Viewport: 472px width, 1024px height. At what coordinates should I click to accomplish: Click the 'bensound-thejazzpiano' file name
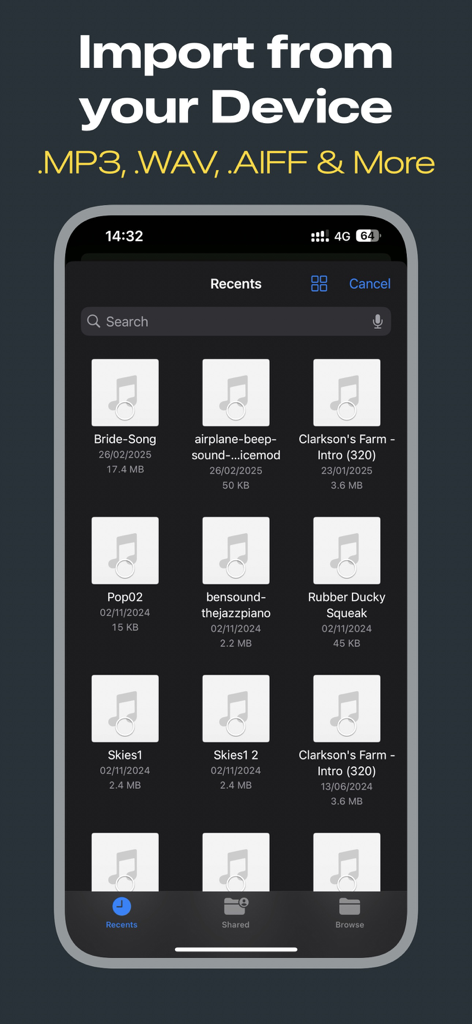pyautogui.click(x=236, y=605)
